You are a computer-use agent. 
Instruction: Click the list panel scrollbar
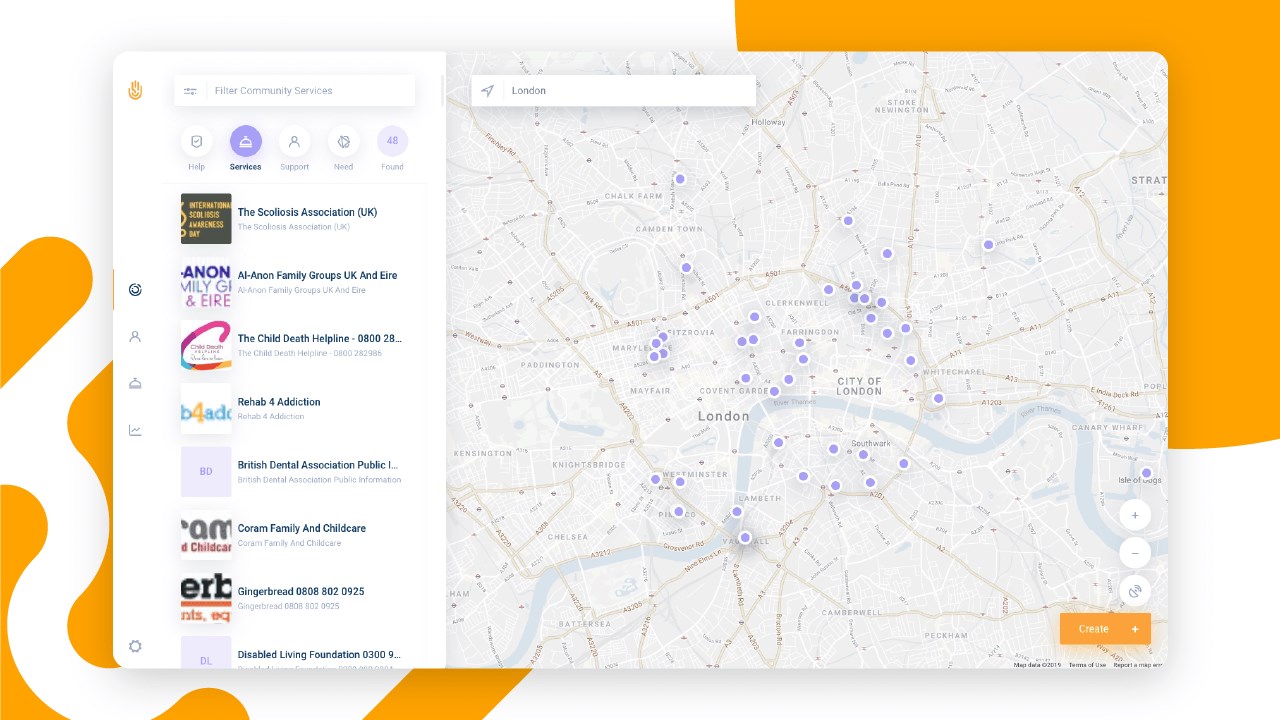441,91
